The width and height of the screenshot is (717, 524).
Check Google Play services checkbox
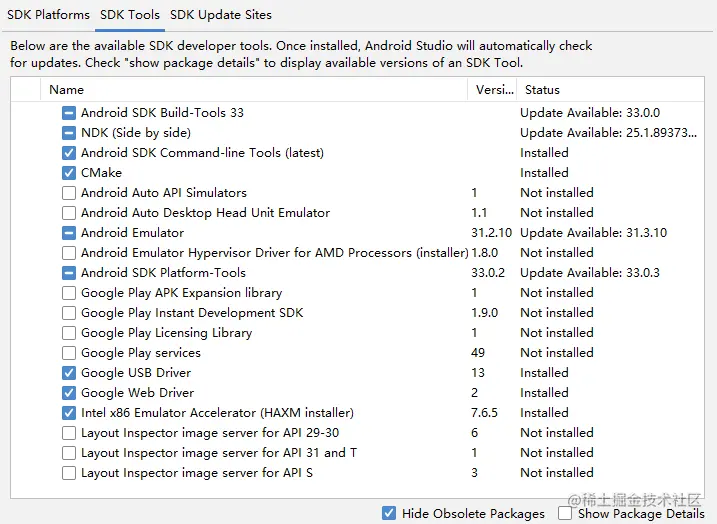click(69, 353)
